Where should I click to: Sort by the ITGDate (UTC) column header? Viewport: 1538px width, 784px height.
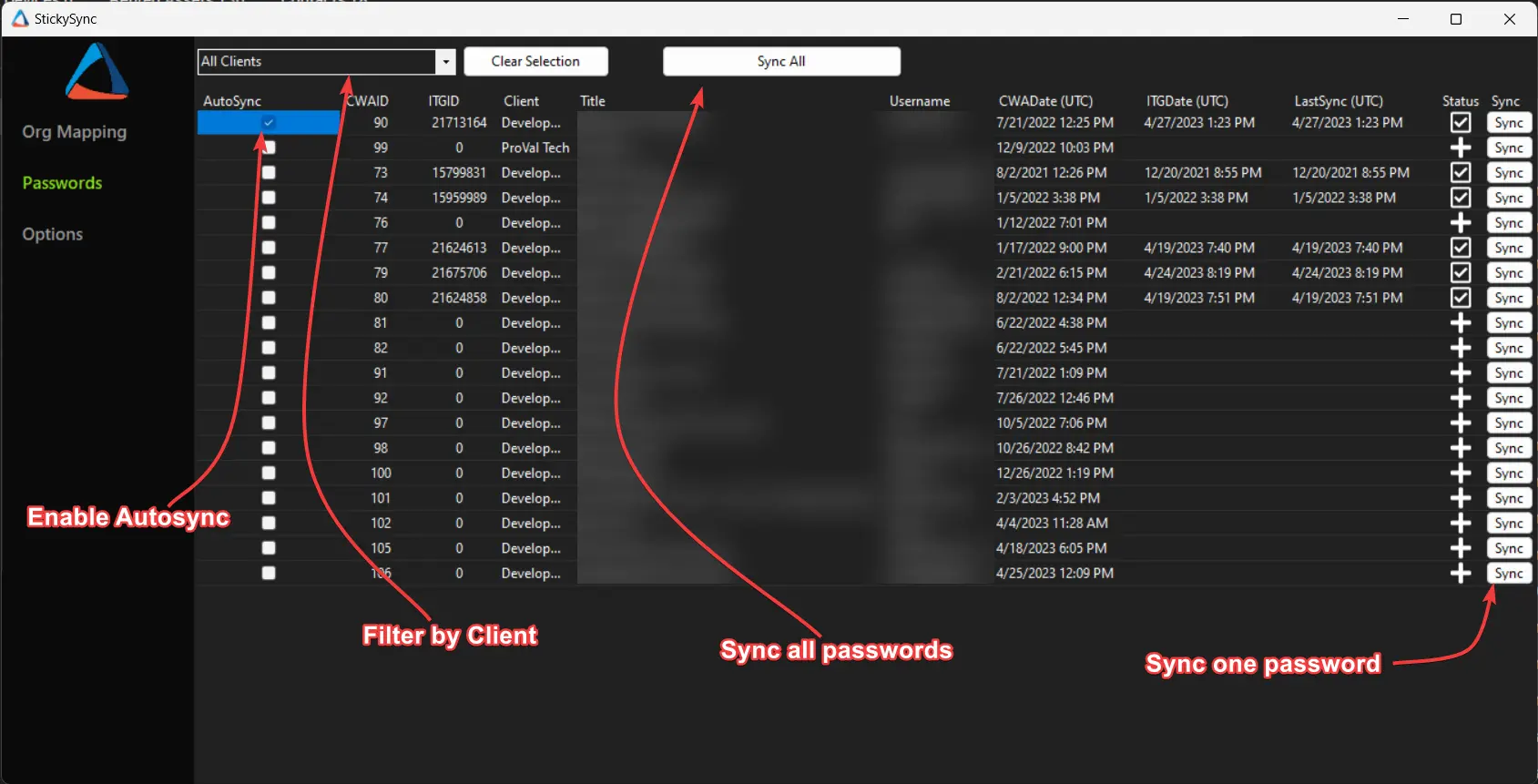click(x=1187, y=101)
